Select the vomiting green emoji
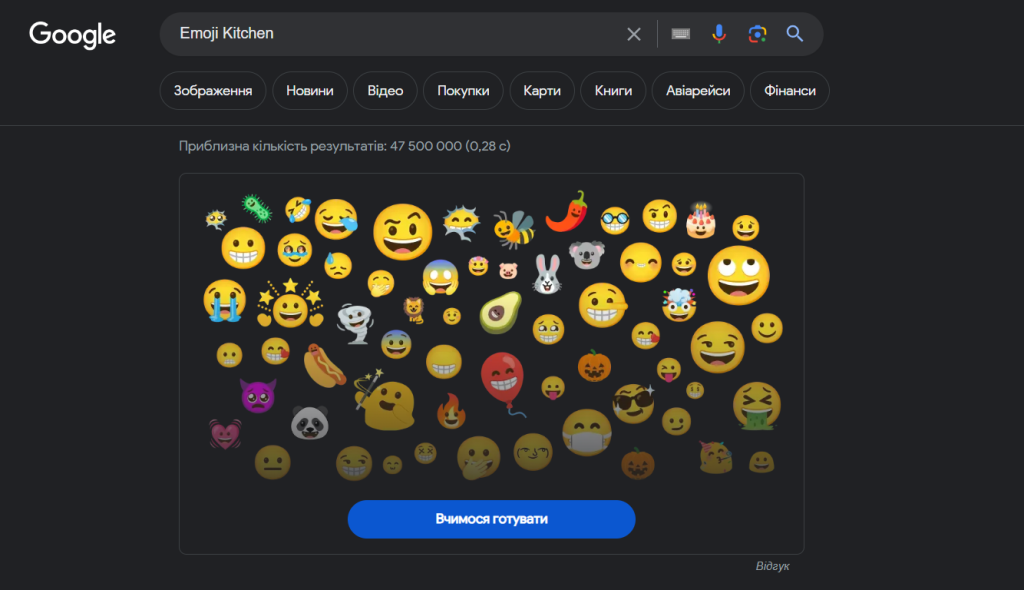This screenshot has width=1024, height=590. pyautogui.click(x=757, y=406)
